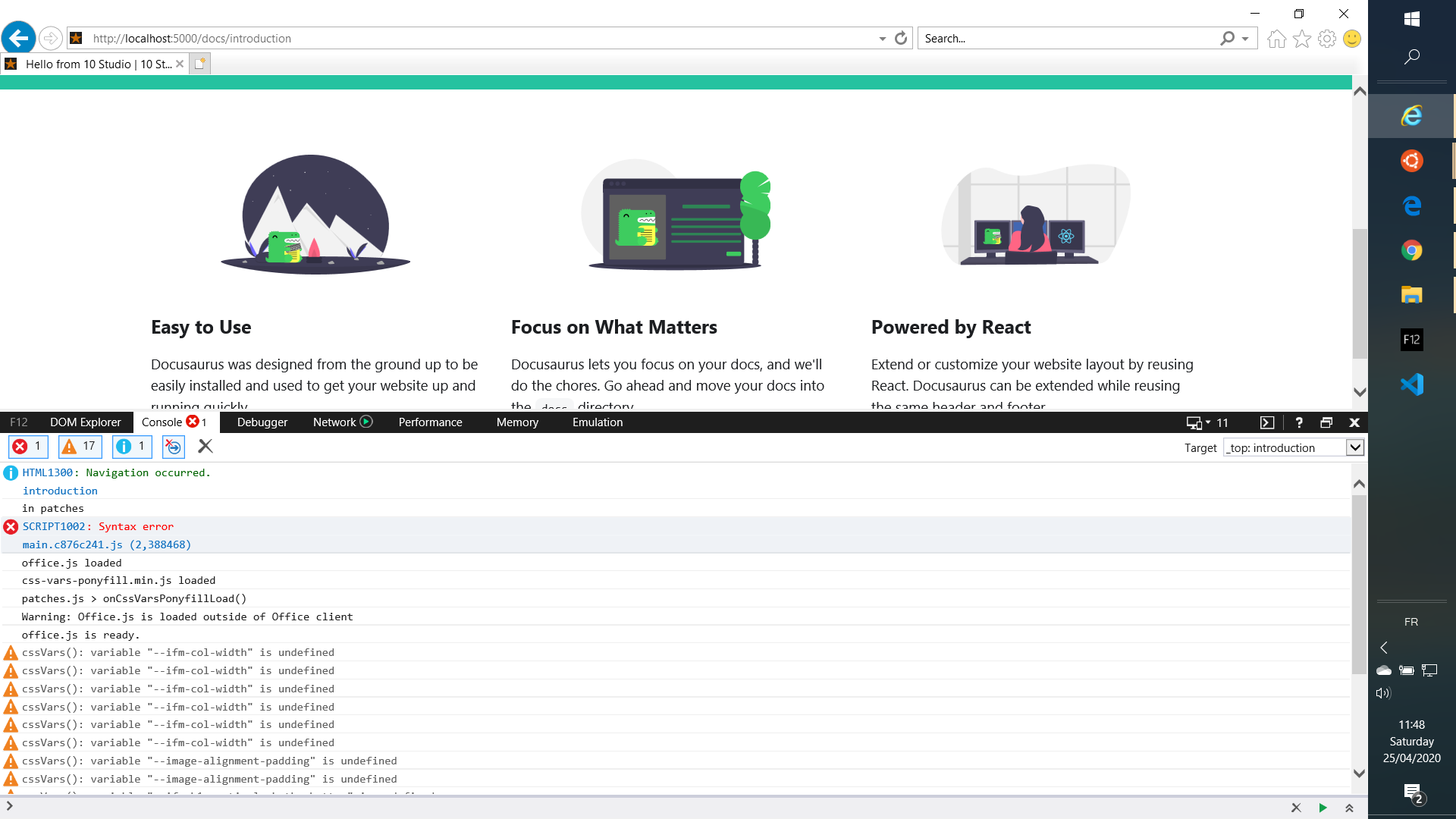Screen dimensions: 1456x819
Task: Open the DOM Explorer tab
Action: [x=85, y=422]
